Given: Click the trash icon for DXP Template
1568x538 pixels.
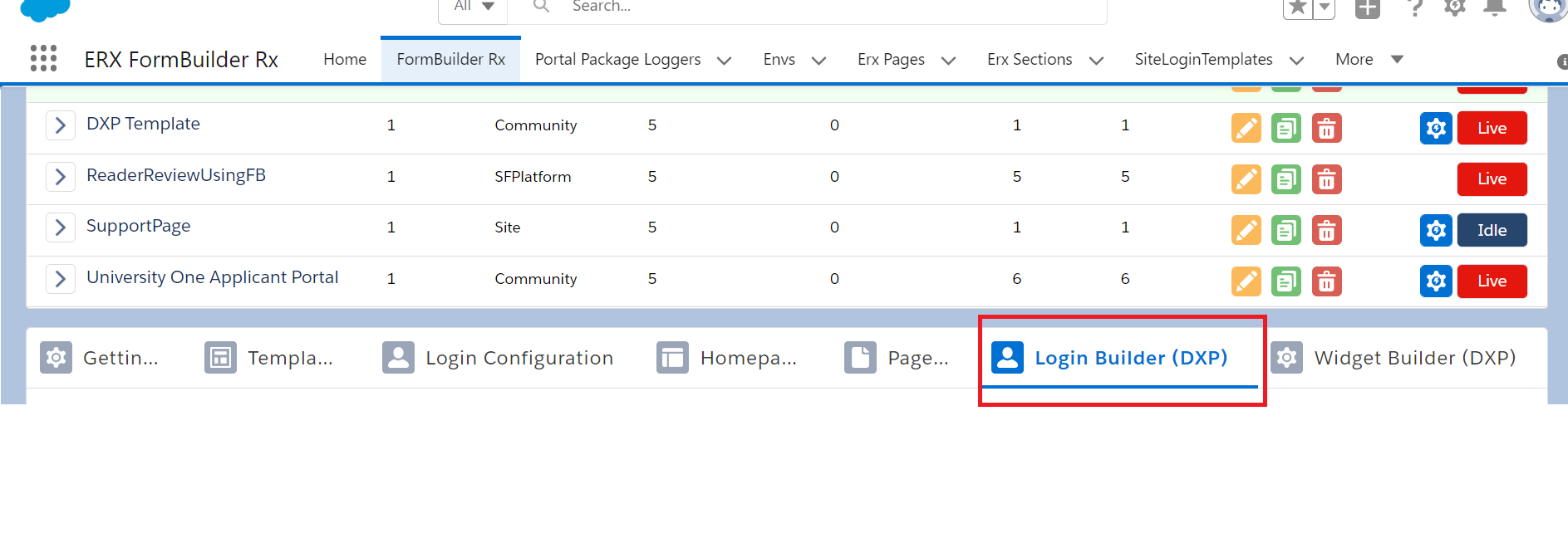Looking at the screenshot, I should [1326, 129].
